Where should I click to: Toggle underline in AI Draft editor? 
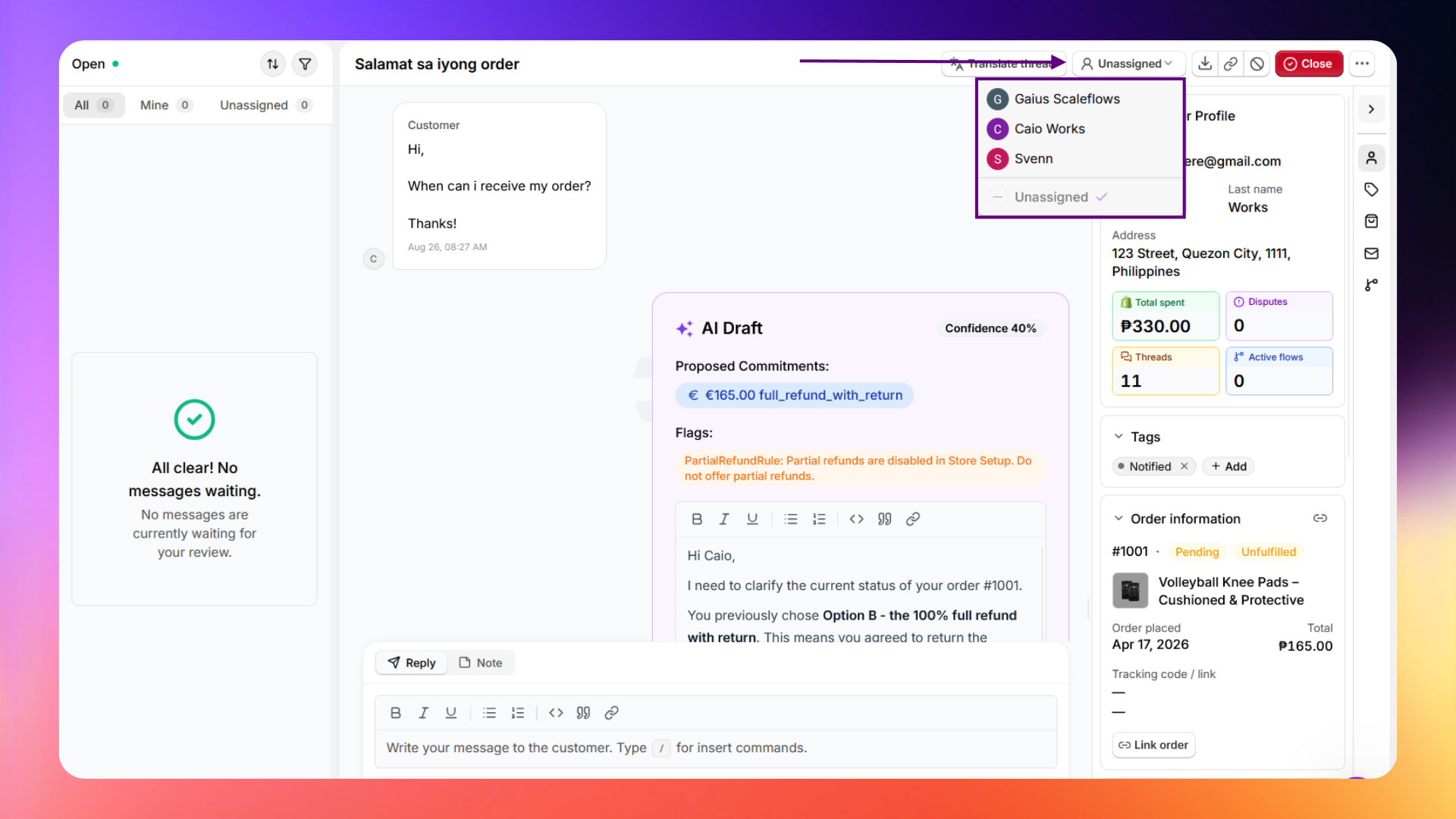point(752,519)
